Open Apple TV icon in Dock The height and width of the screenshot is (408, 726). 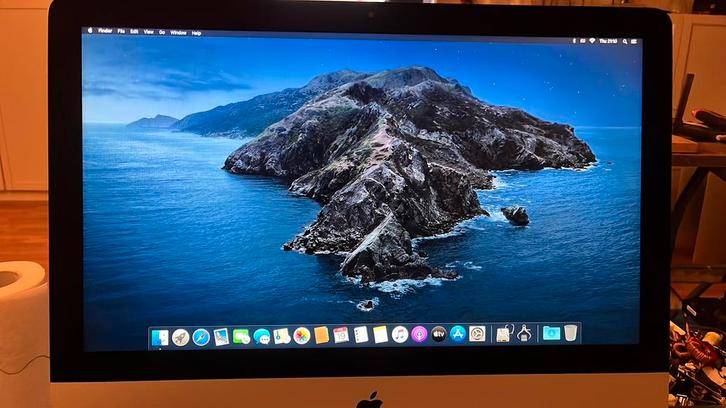click(438, 334)
